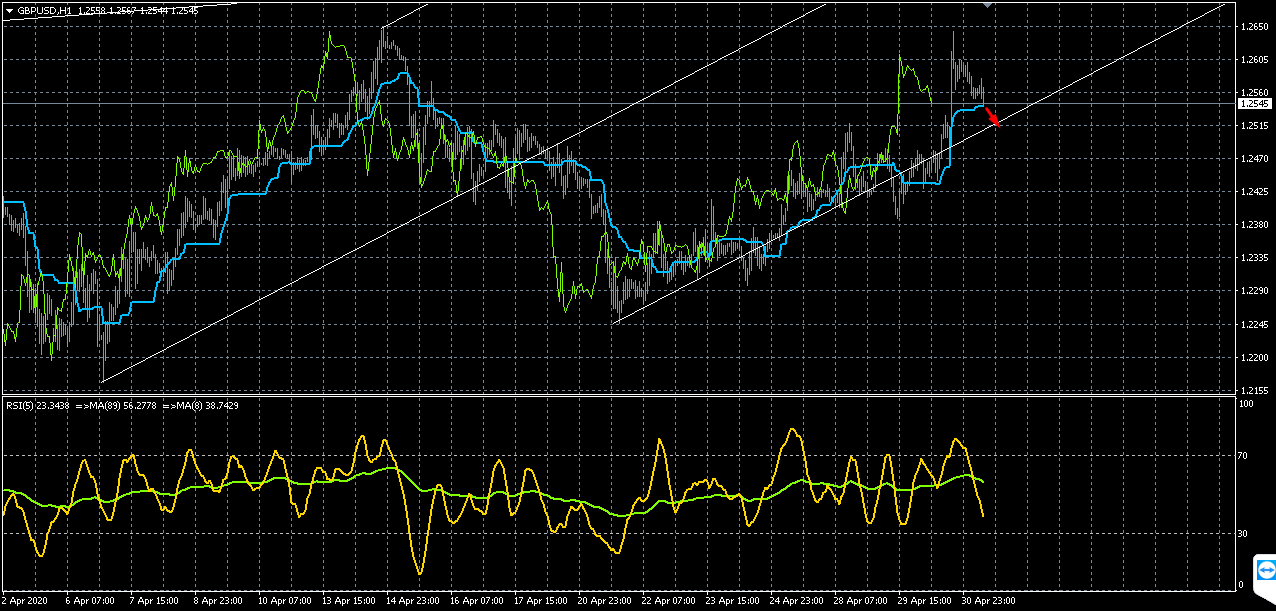Screen dimensions: 1276x611
Task: Click the RSI(5) 23.3438 indicator label
Action: point(38,405)
